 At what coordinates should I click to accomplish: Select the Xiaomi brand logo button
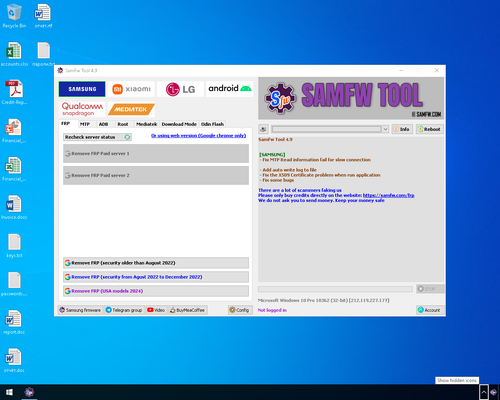click(131, 89)
